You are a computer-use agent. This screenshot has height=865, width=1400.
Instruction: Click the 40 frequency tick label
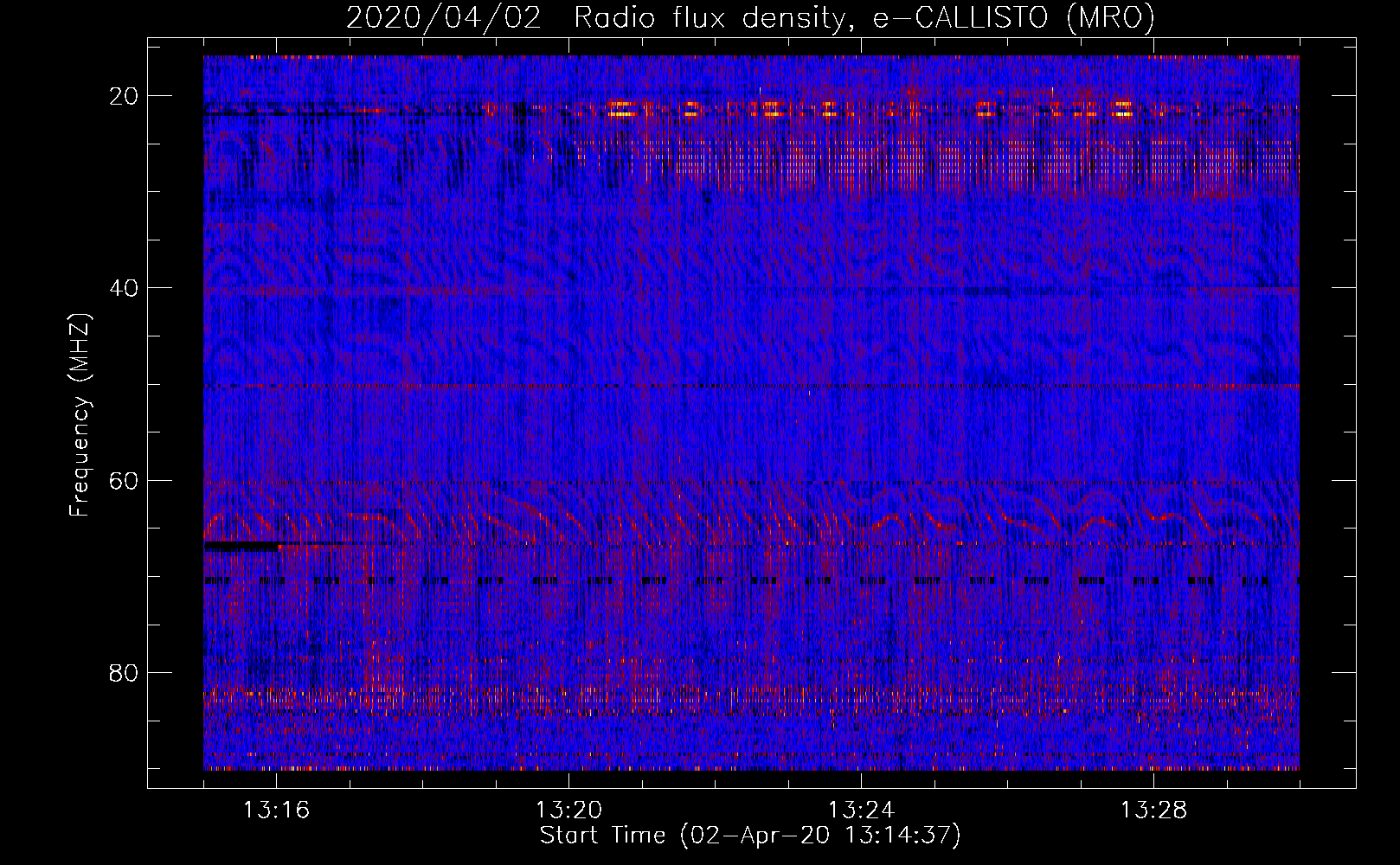(125, 288)
